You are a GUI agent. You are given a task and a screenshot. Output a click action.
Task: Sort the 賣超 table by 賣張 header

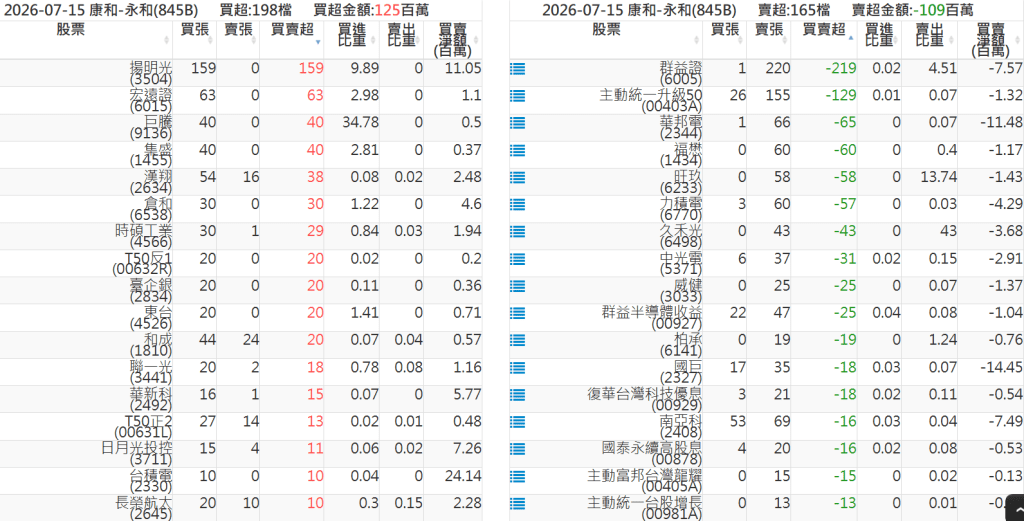tap(769, 40)
